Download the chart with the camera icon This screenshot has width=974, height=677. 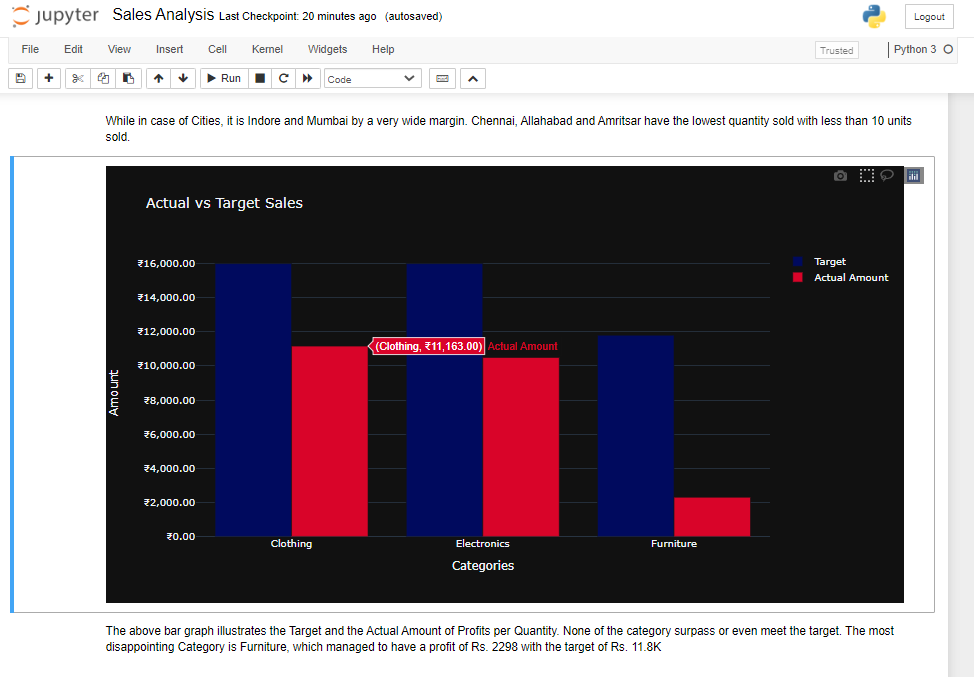[840, 175]
